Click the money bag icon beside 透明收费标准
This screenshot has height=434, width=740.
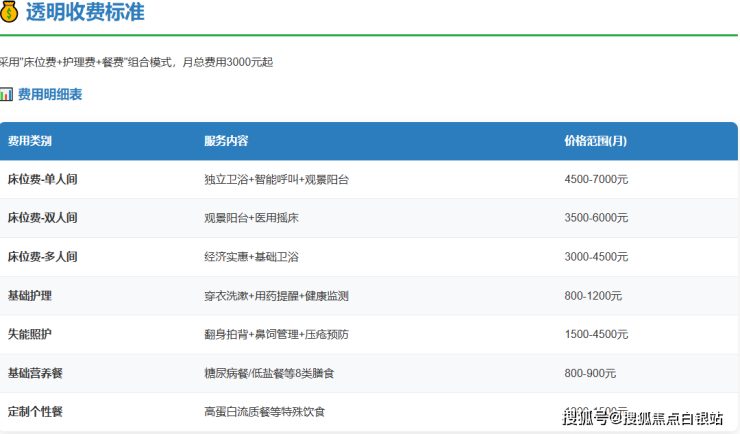click(10, 13)
